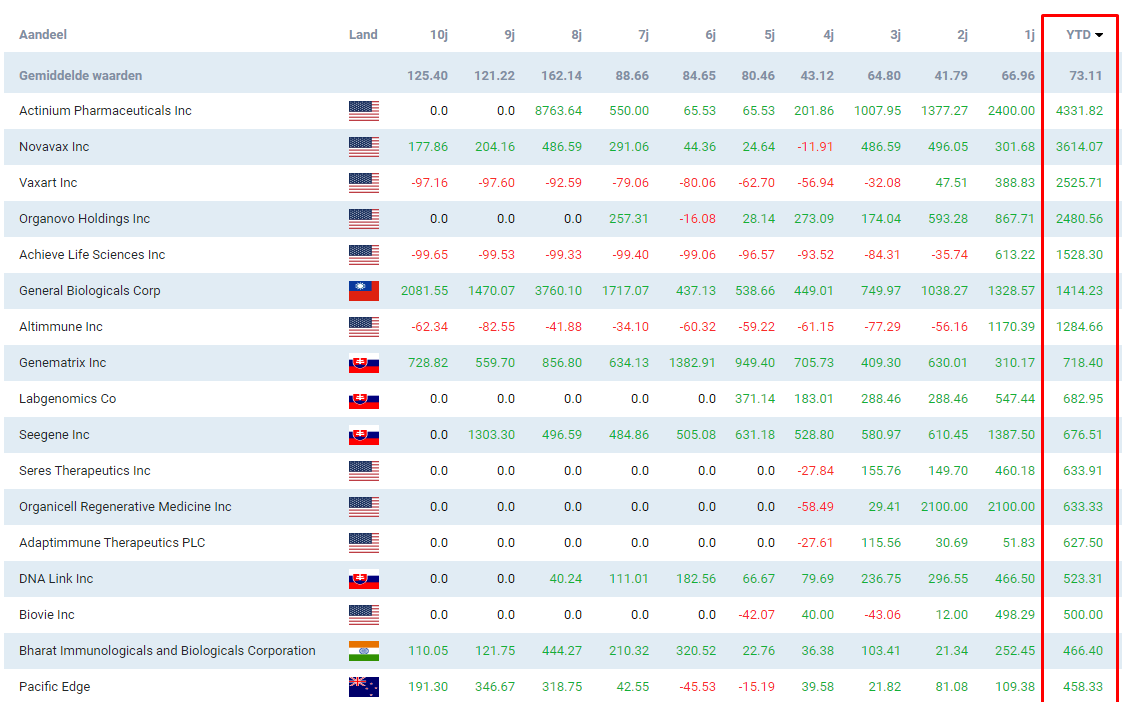Image resolution: width=1122 pixels, height=702 pixels.
Task: Click the US flag next to Biovie Inc
Action: pos(364,615)
